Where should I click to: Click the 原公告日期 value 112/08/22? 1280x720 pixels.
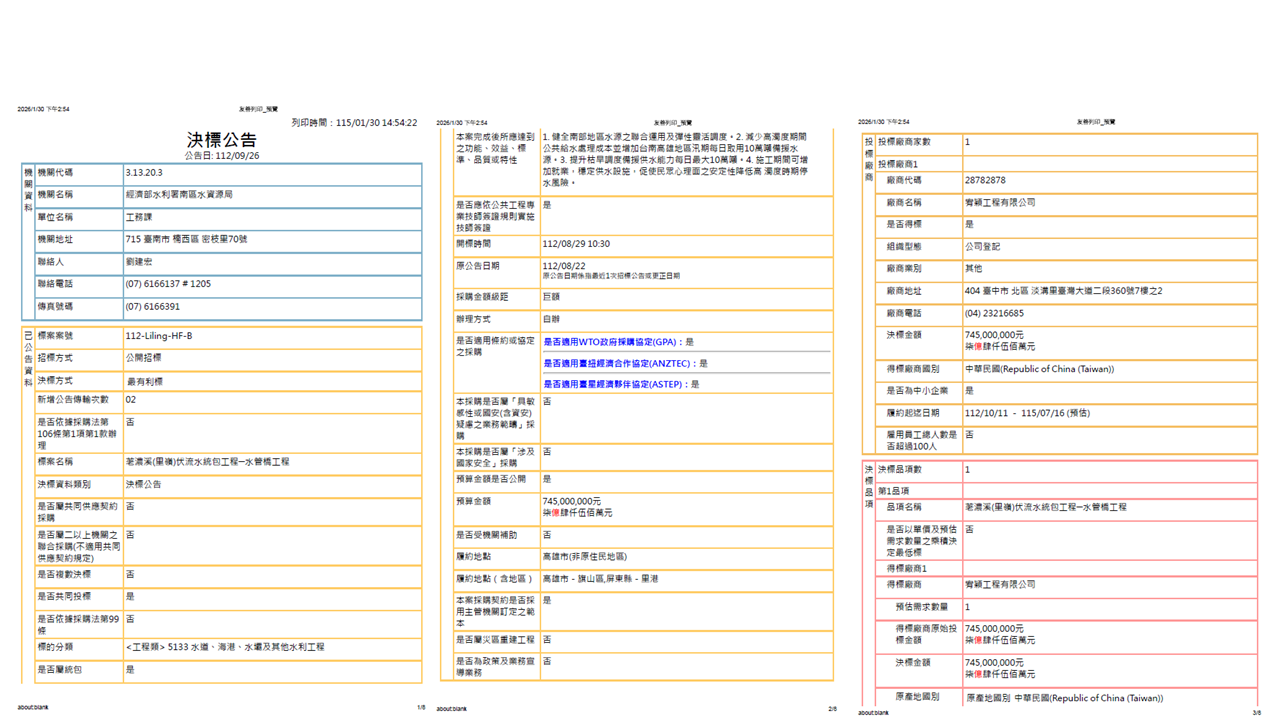coord(564,266)
